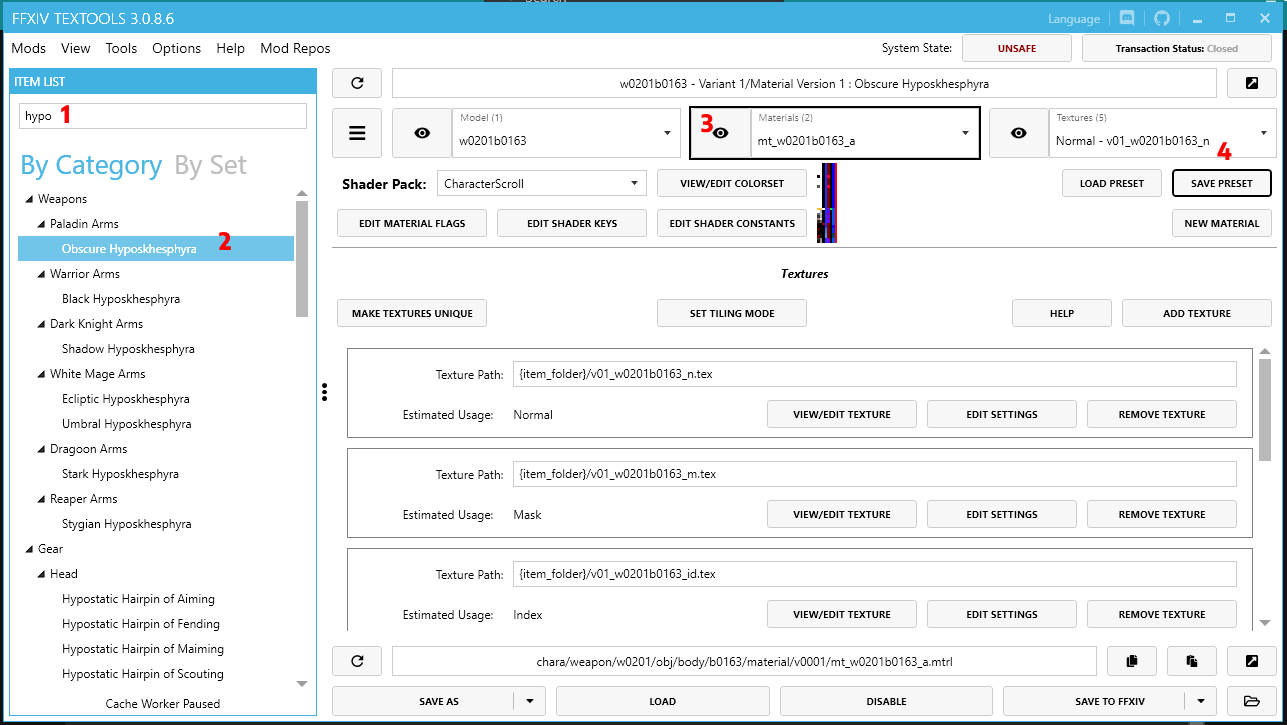Viewport: 1287px width, 725px height.
Task: Open the Options menu
Action: pos(176,48)
